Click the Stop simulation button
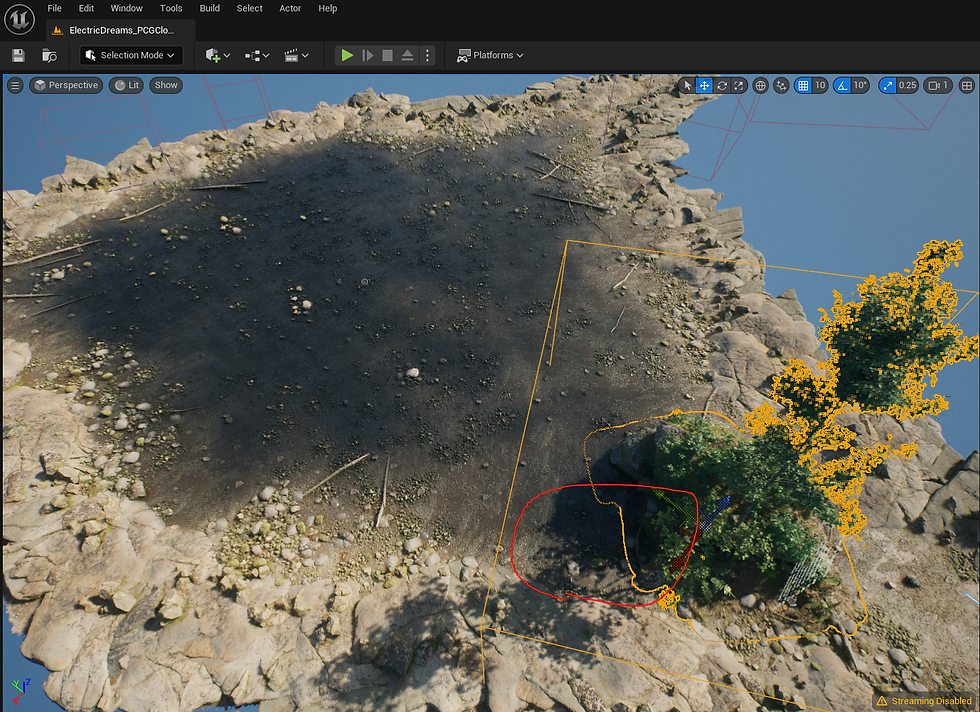This screenshot has height=712, width=980. pyautogui.click(x=388, y=56)
